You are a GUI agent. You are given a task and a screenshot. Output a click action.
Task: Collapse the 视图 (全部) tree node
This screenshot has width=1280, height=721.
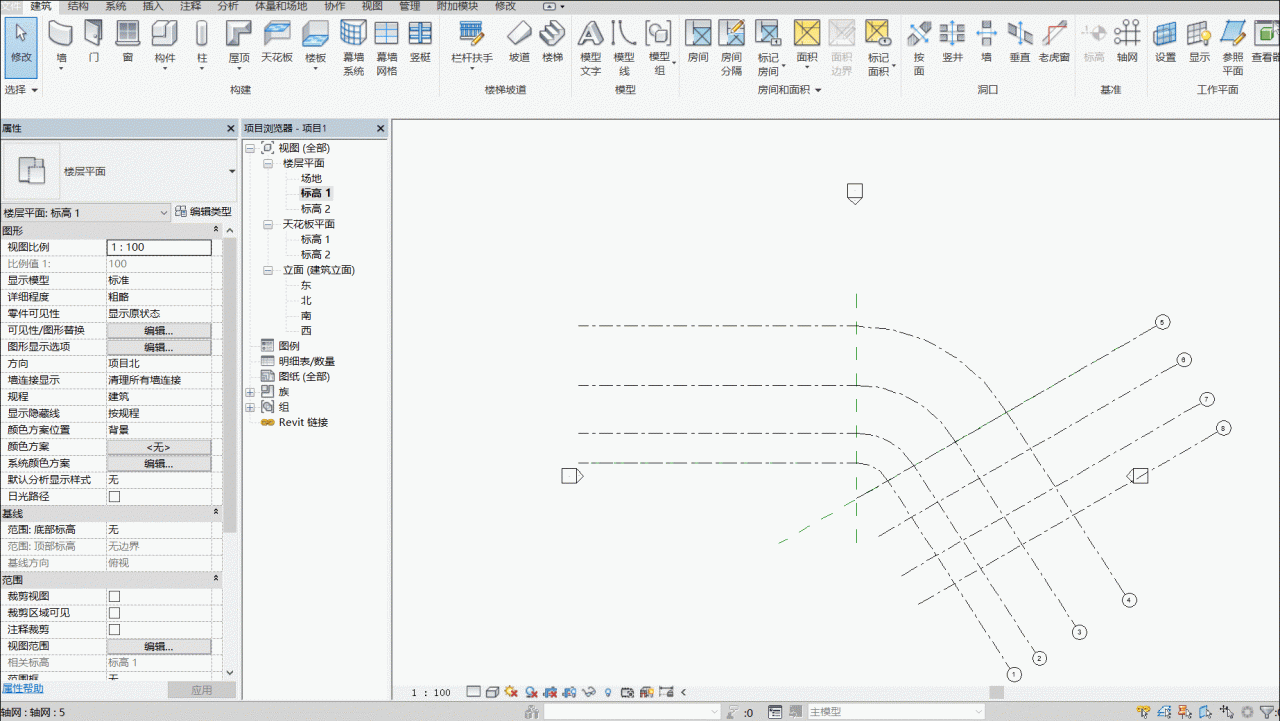[x=250, y=148]
